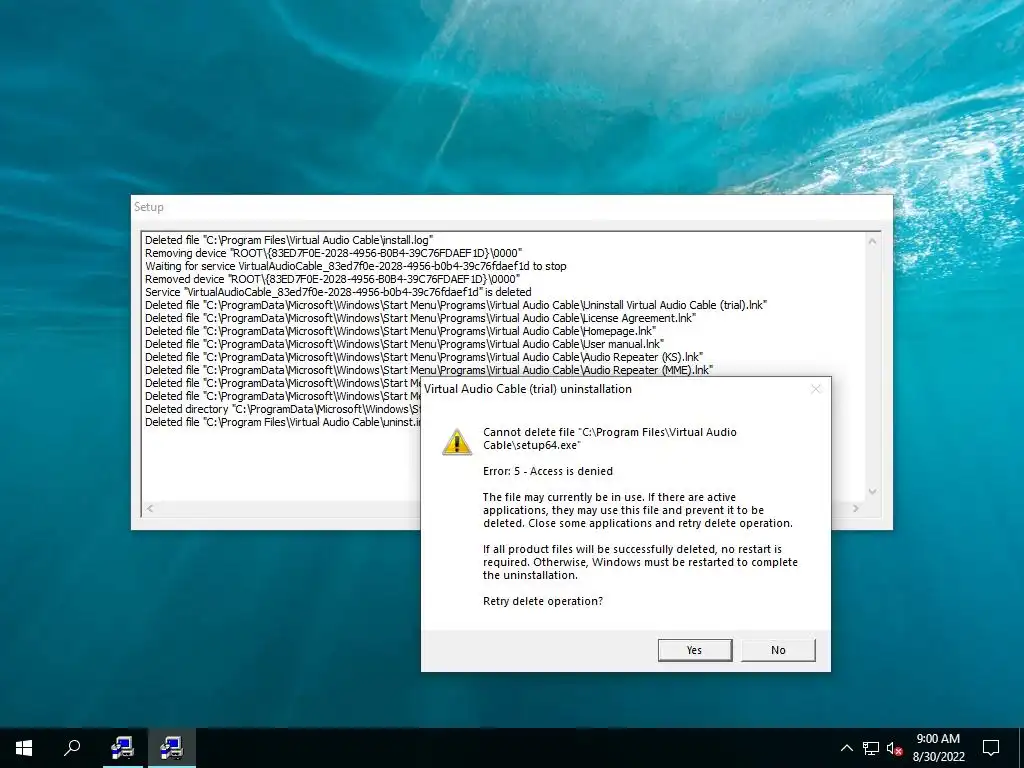Click No to skip retrying deletion

(778, 650)
